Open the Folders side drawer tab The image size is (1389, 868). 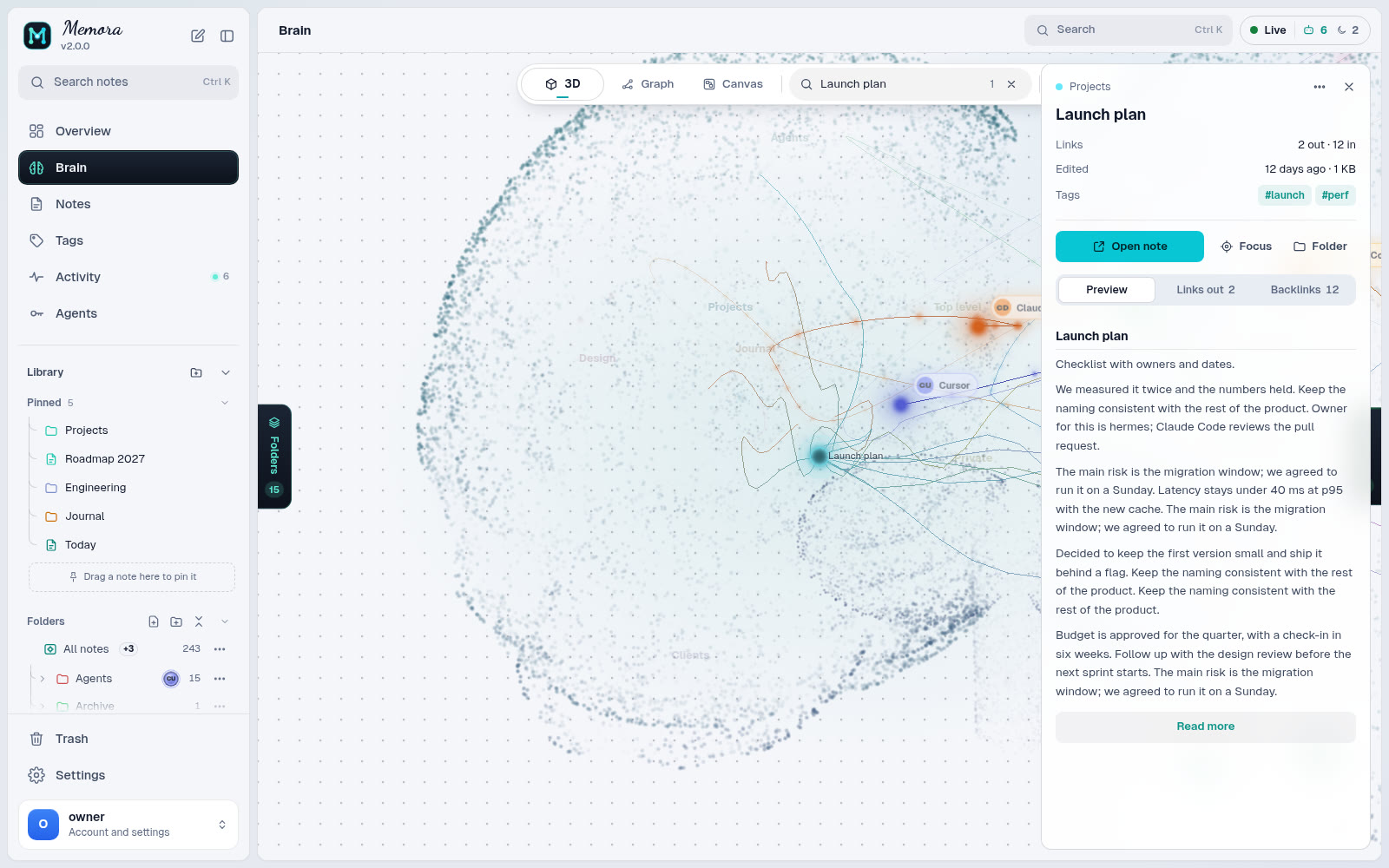click(x=274, y=457)
